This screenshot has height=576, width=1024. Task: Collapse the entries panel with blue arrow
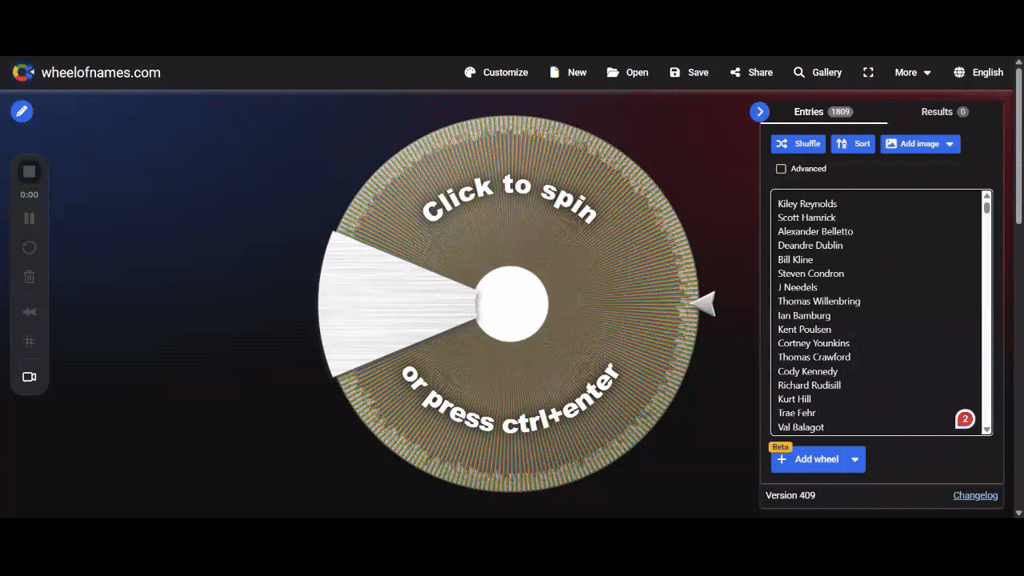pos(760,112)
